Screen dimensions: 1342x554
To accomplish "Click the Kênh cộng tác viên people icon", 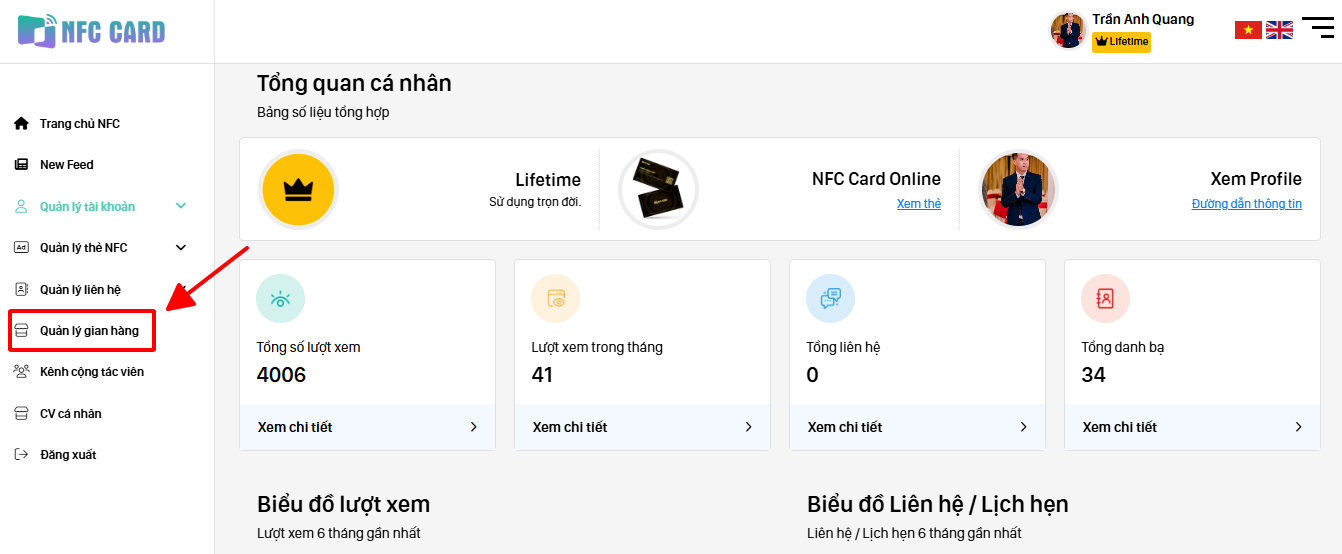I will point(21,372).
